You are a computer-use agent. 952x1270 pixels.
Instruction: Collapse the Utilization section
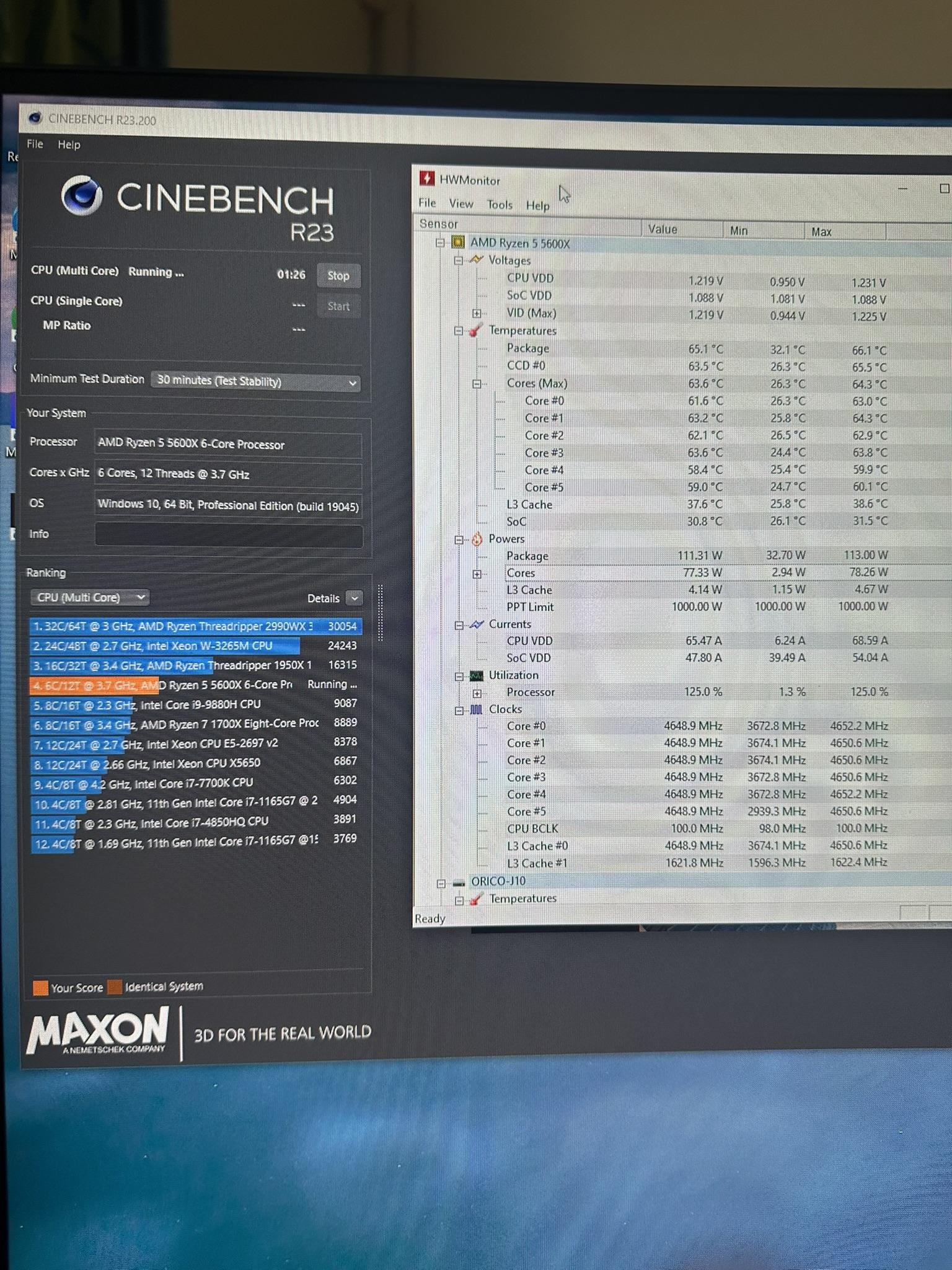point(459,676)
